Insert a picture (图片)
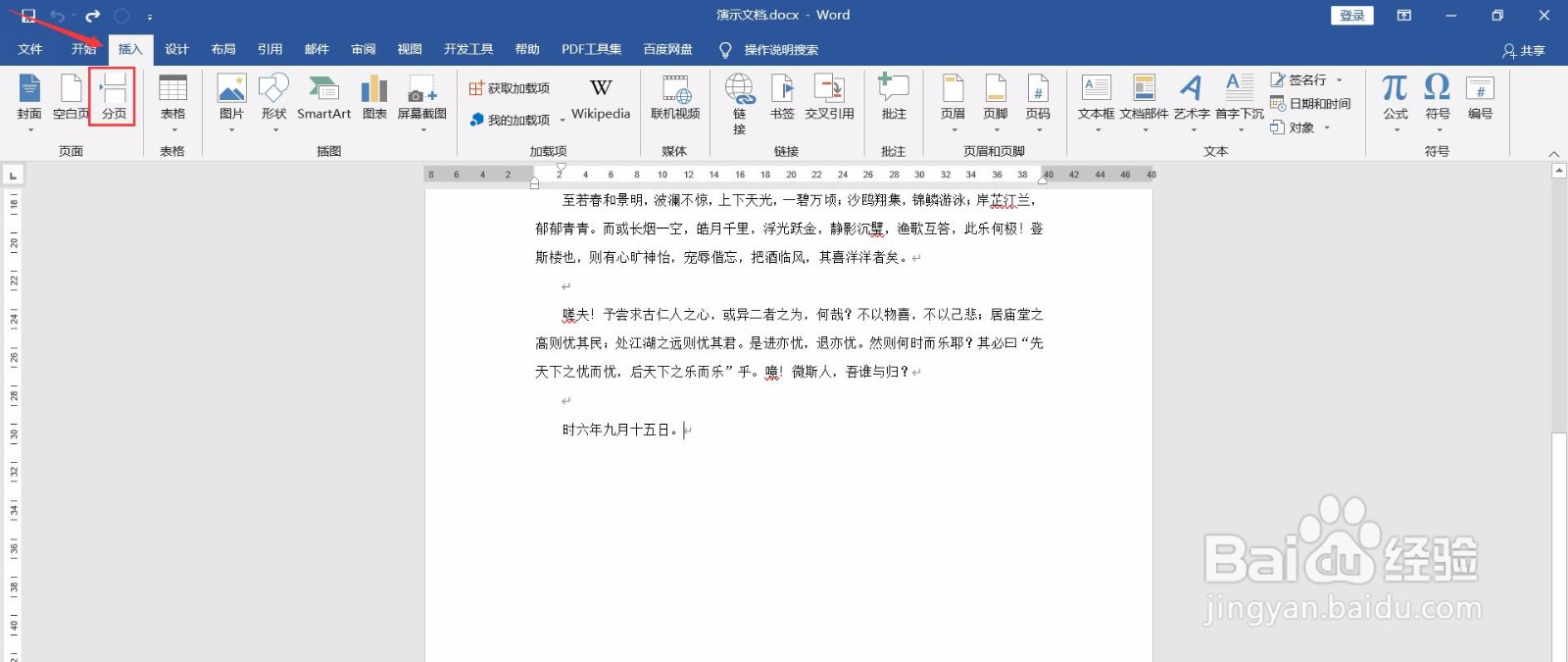The height and width of the screenshot is (662, 1568). (x=231, y=101)
